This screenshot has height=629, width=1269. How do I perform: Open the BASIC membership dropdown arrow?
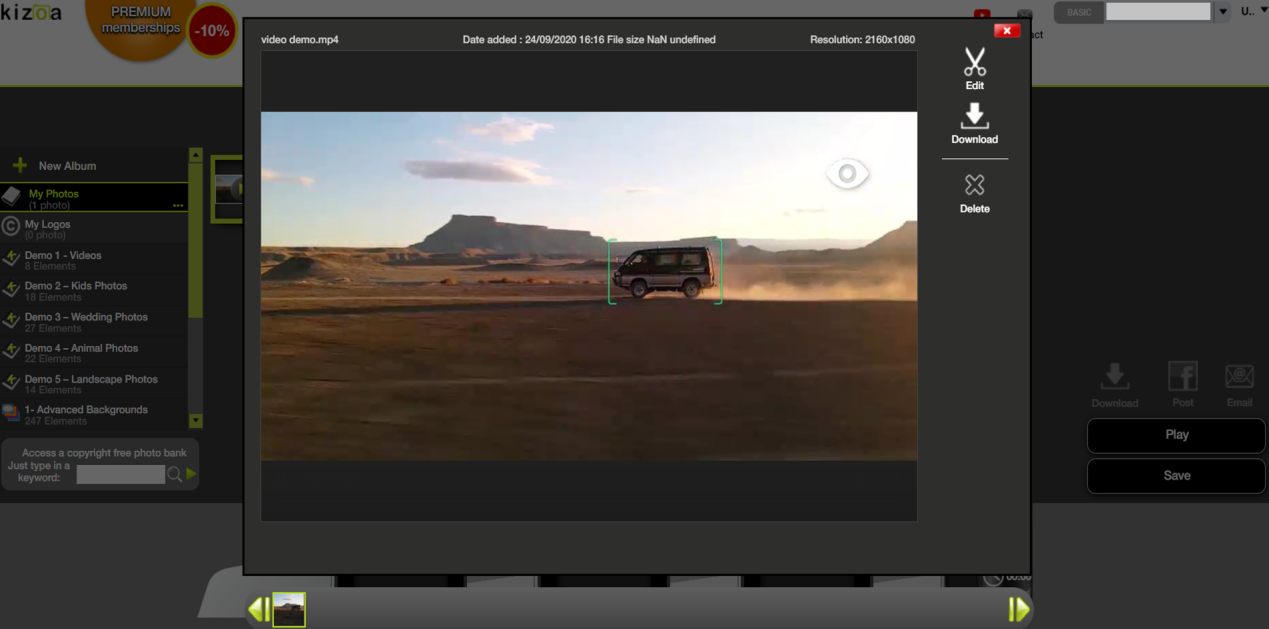[x=1222, y=12]
